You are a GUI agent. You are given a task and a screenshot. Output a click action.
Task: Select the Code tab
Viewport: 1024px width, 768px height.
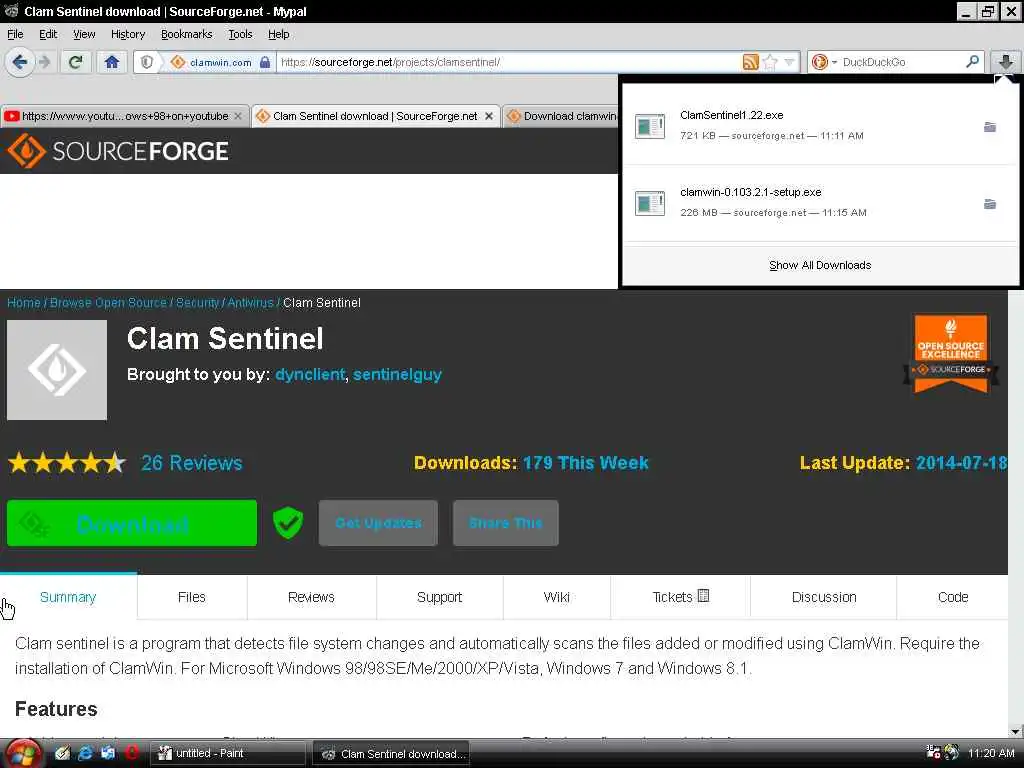pyautogui.click(x=953, y=597)
